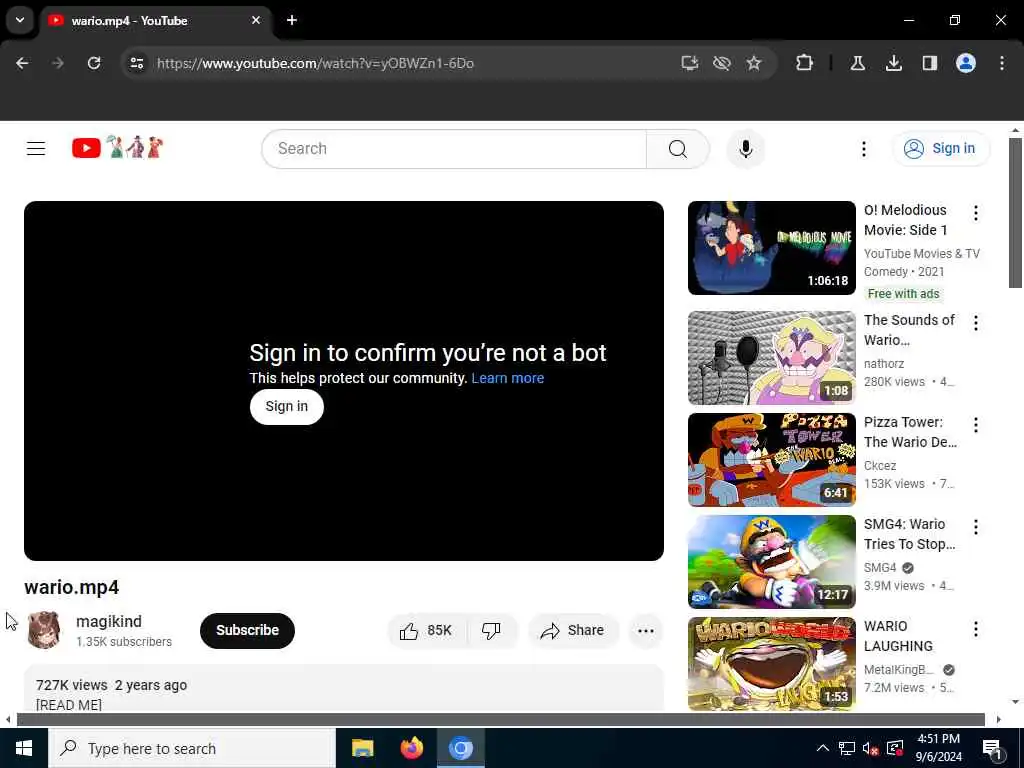Screen dimensions: 1024x768
Task: Open the browser profile avatar
Action: click(965, 63)
